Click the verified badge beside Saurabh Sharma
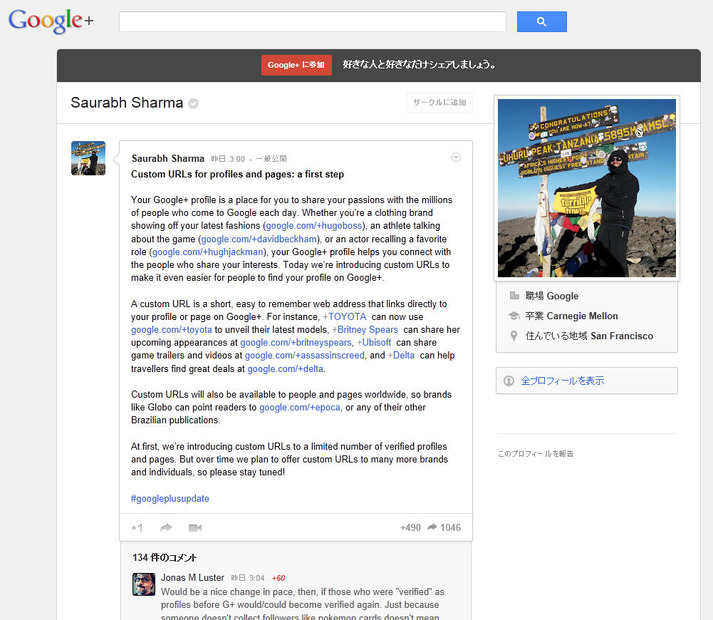Screen dimensions: 713x620 coord(193,104)
